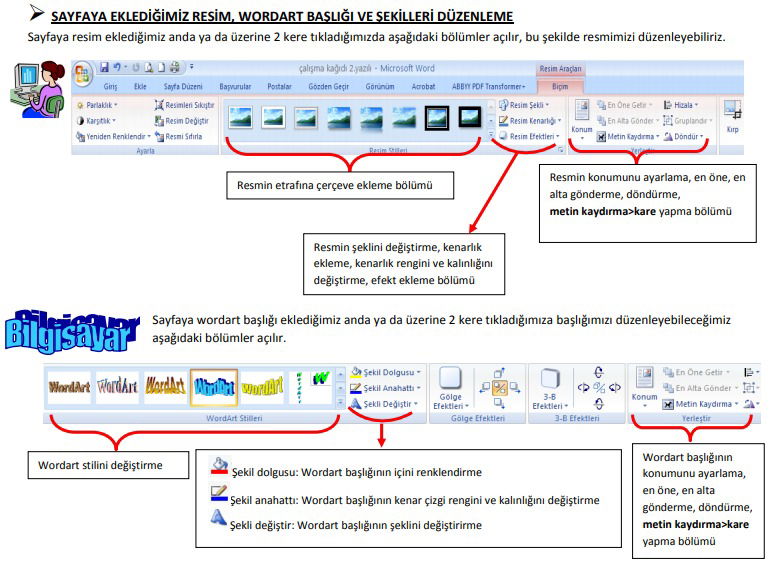Go to the Postalar tab

tap(279, 87)
